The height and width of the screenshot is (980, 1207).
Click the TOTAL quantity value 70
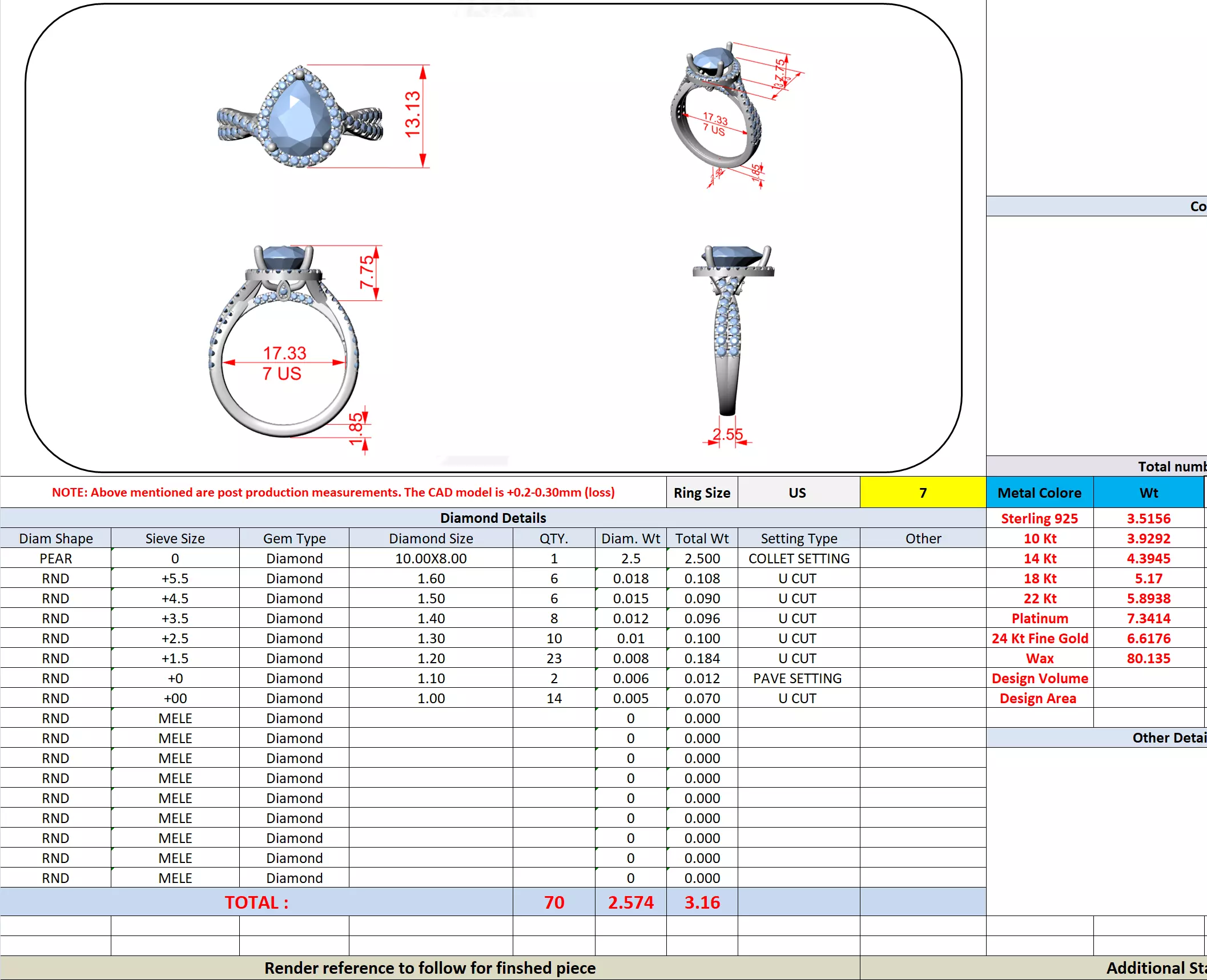tap(554, 902)
